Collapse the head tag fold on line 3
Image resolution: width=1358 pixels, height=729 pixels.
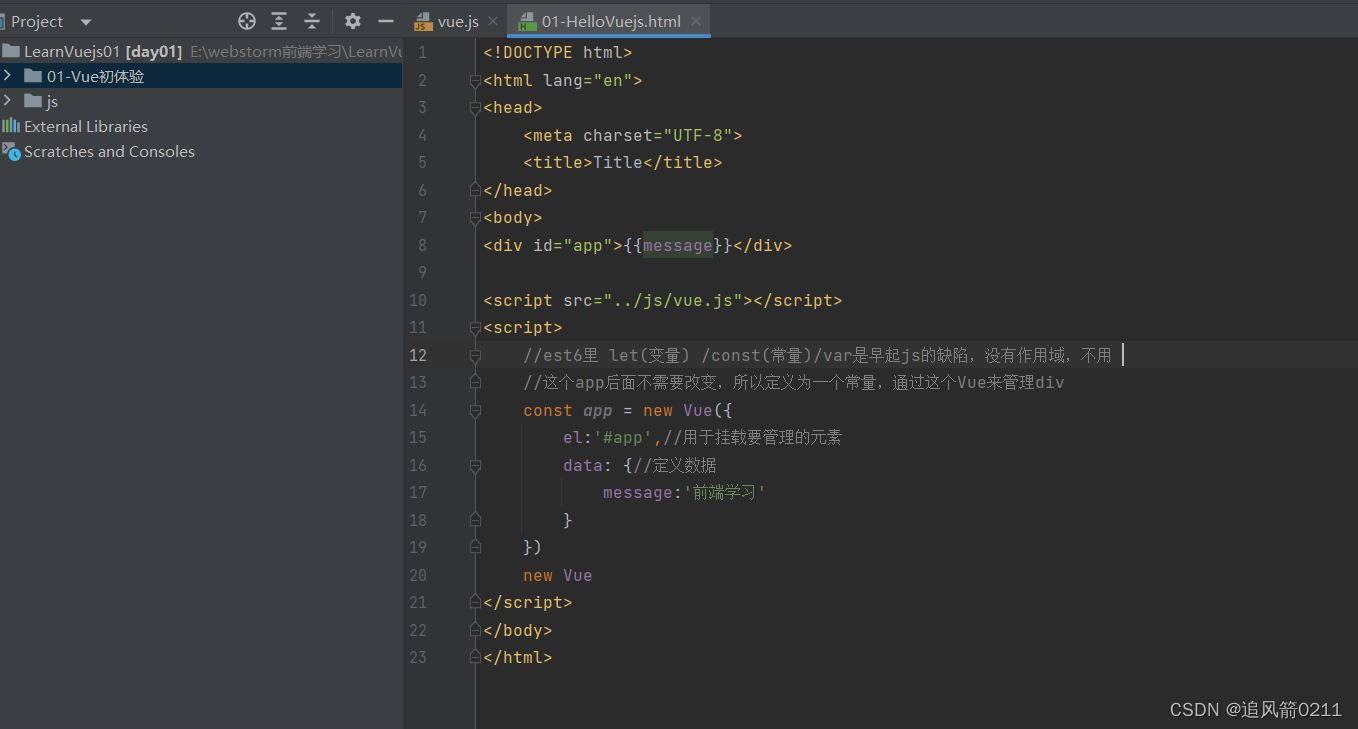point(476,107)
